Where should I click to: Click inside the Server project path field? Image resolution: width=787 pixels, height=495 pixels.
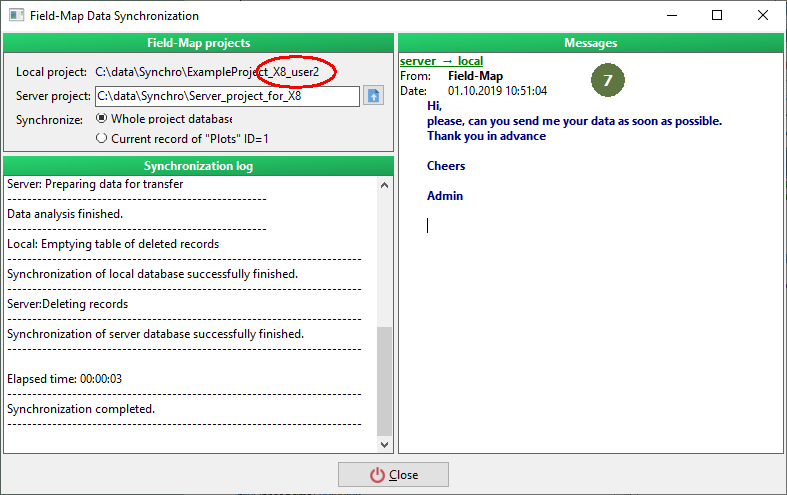click(x=227, y=96)
